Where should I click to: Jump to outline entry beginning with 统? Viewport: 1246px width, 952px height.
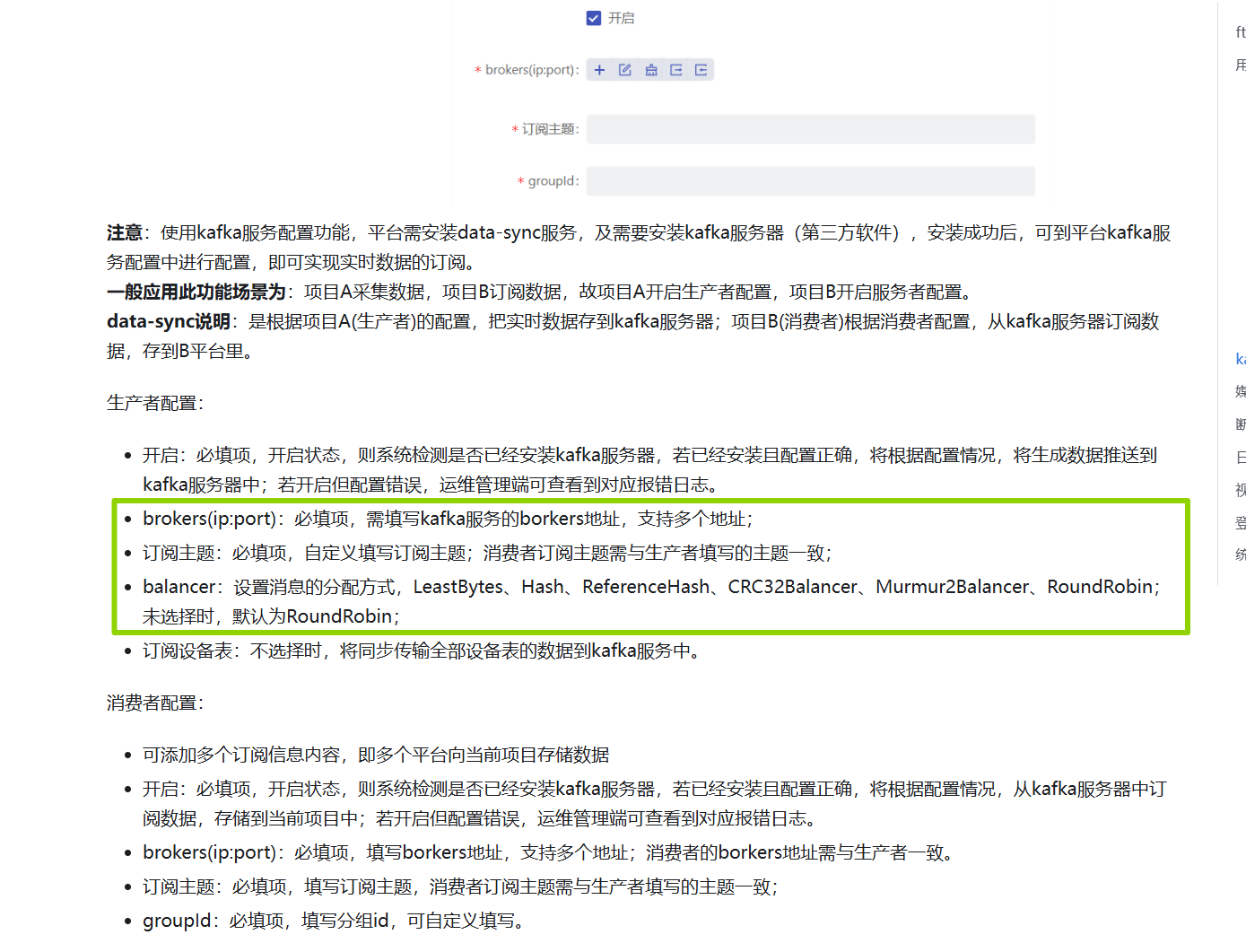tap(1240, 555)
